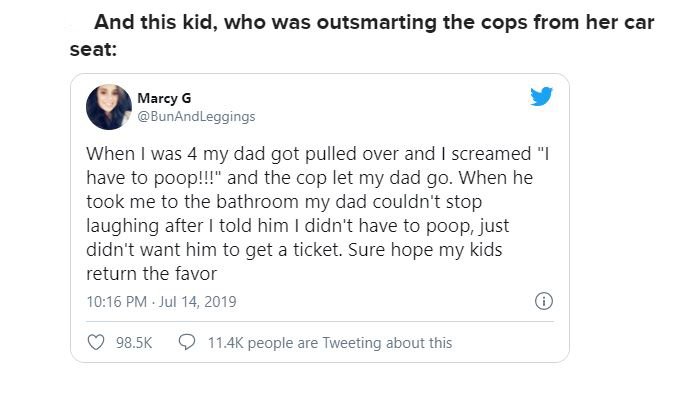Click the blue Twitter bird logo

click(541, 96)
